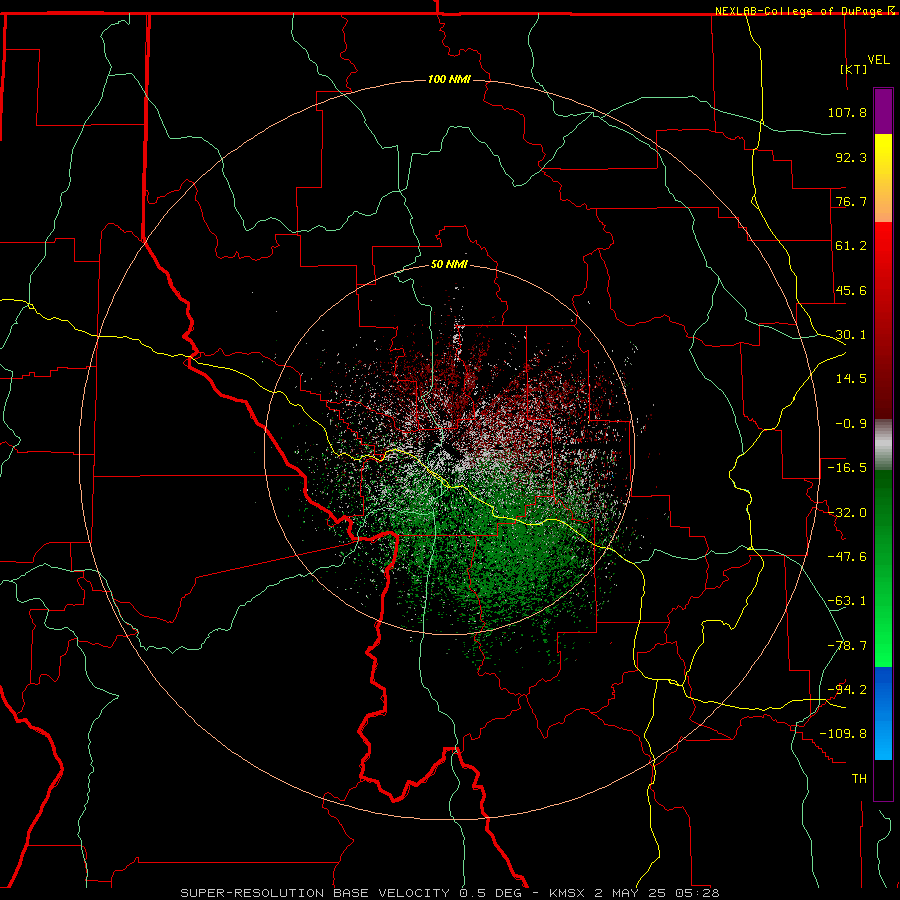Pick the green segment of the velocity color bar
Viewport: 900px width, 900px height.
[883, 568]
